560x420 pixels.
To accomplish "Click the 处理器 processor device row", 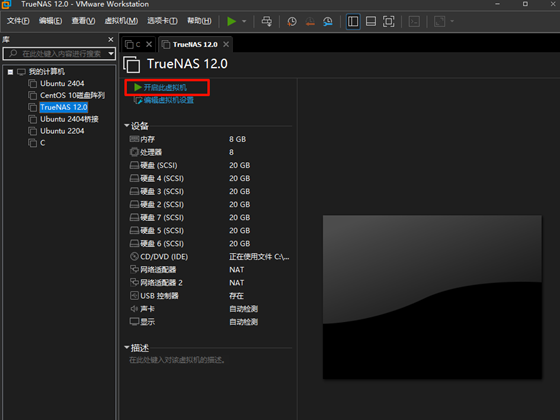I will [210, 152].
